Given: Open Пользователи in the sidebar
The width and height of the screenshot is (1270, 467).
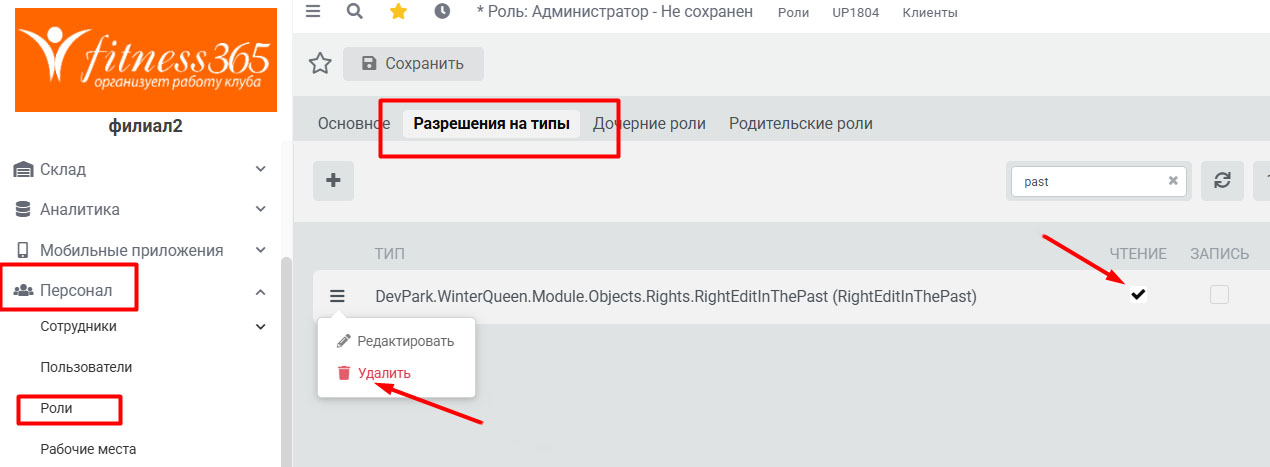Looking at the screenshot, I should tap(86, 367).
